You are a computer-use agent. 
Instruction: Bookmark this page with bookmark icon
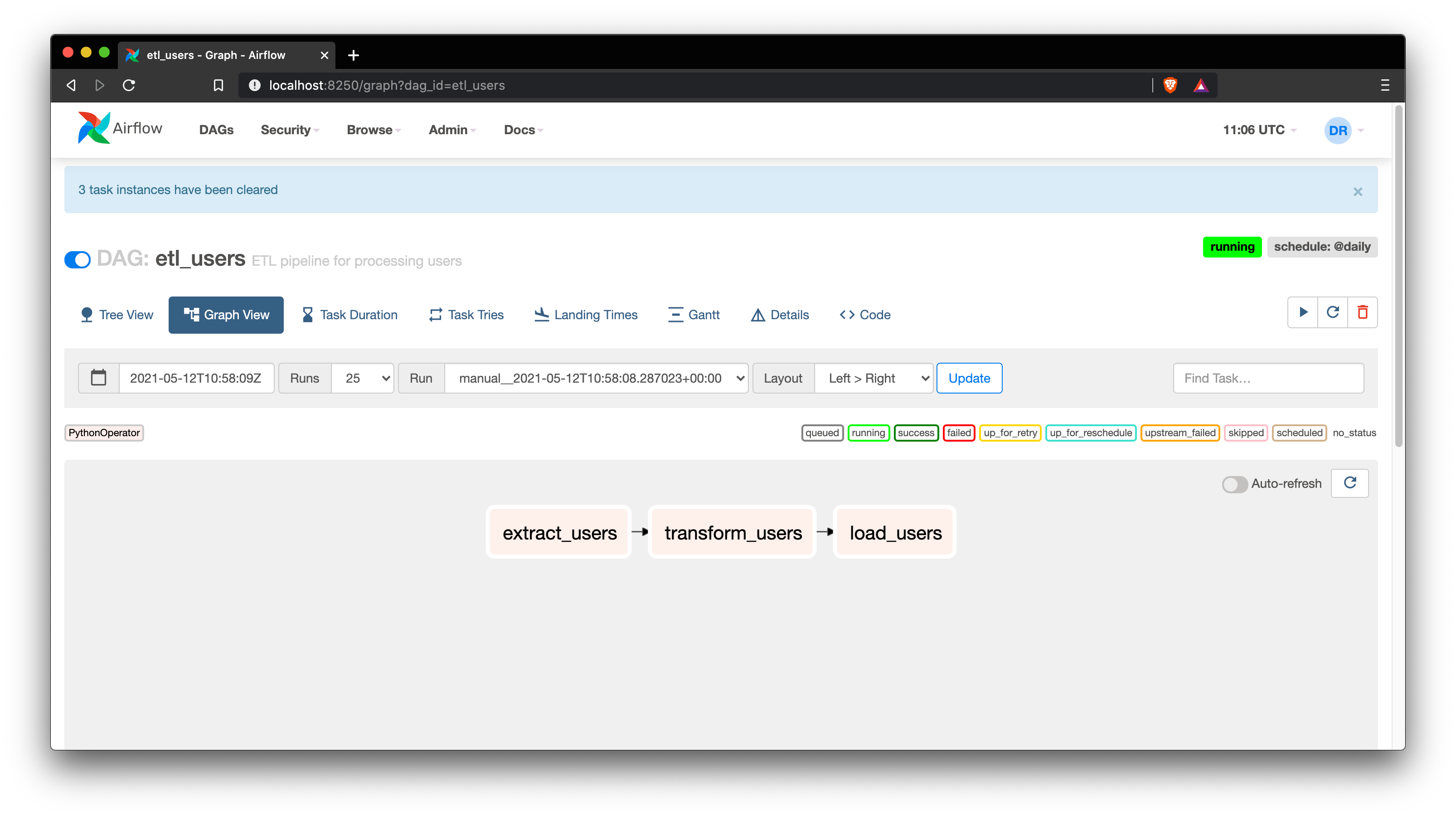click(218, 85)
